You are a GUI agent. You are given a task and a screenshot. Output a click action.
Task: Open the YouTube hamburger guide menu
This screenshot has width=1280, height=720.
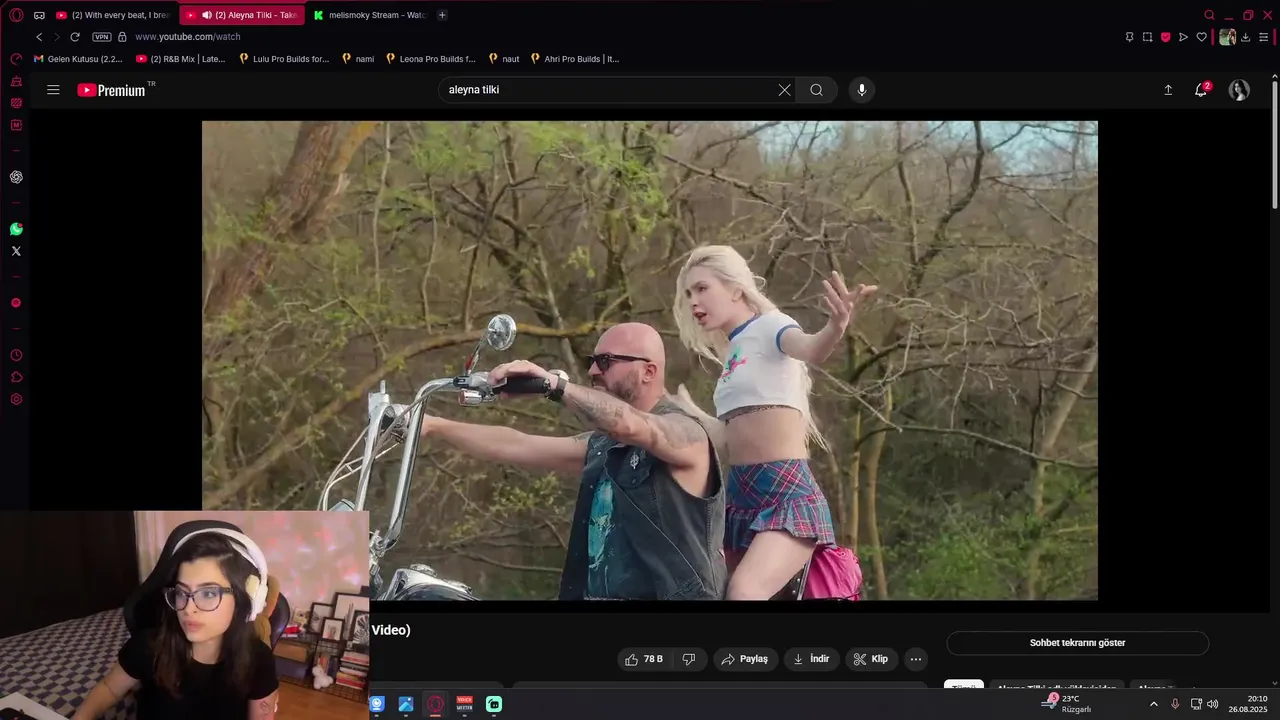[x=53, y=90]
